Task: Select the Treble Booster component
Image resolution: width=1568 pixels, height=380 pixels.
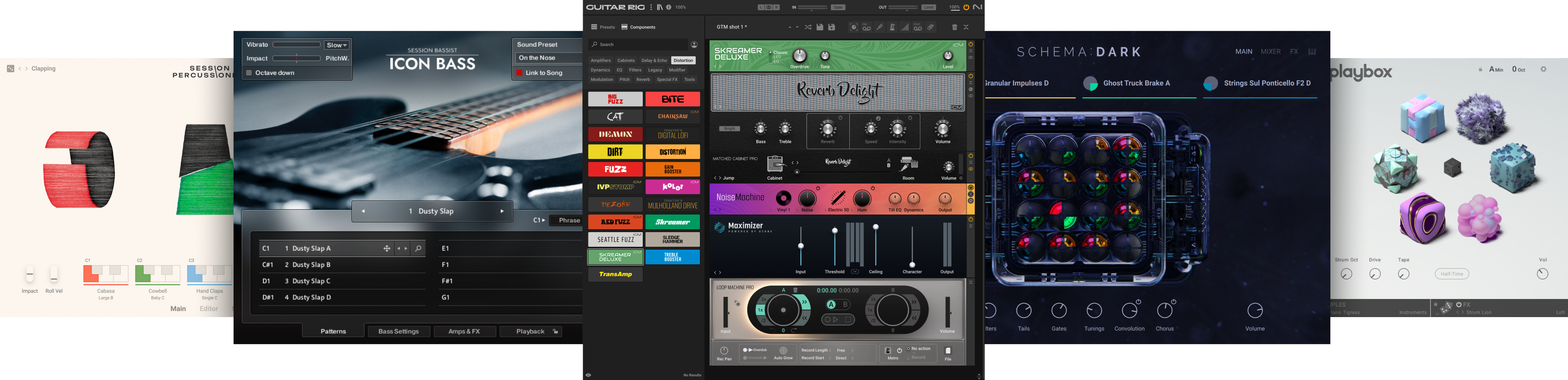Action: point(673,257)
